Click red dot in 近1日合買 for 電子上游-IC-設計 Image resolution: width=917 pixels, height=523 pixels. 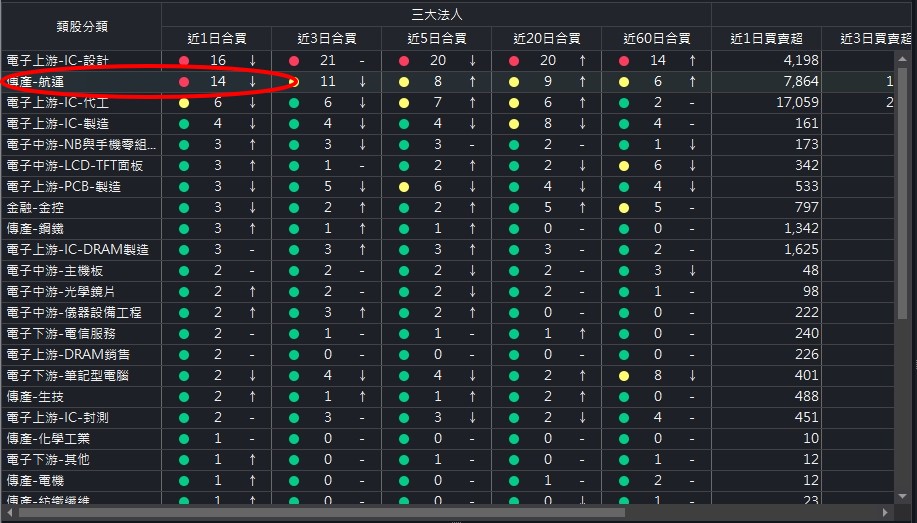click(x=184, y=61)
